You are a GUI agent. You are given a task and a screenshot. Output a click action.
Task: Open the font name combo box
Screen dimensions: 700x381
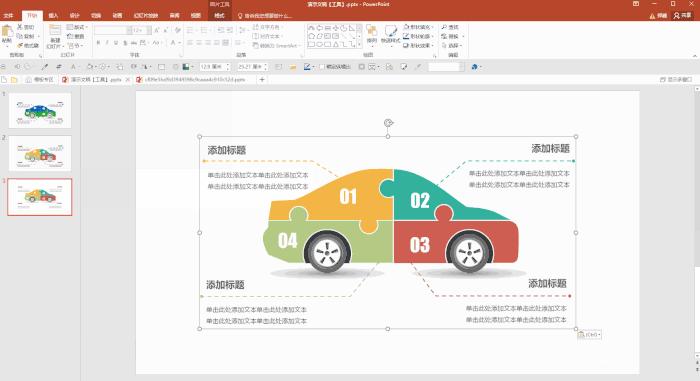click(x=113, y=30)
